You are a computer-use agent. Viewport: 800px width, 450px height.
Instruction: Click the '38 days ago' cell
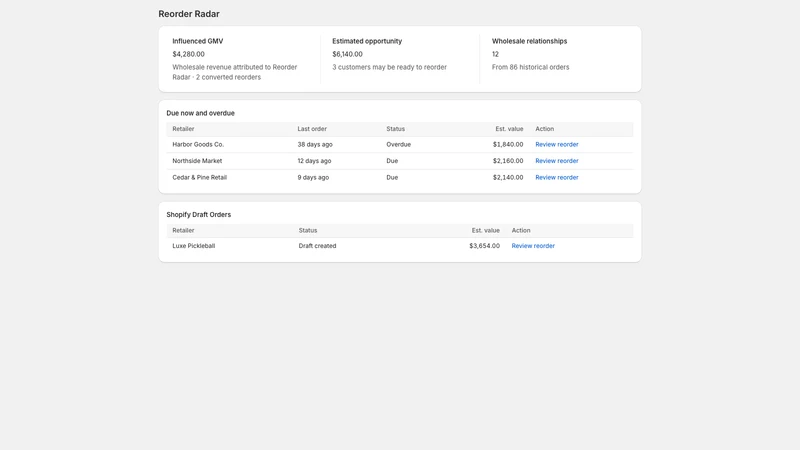click(315, 144)
